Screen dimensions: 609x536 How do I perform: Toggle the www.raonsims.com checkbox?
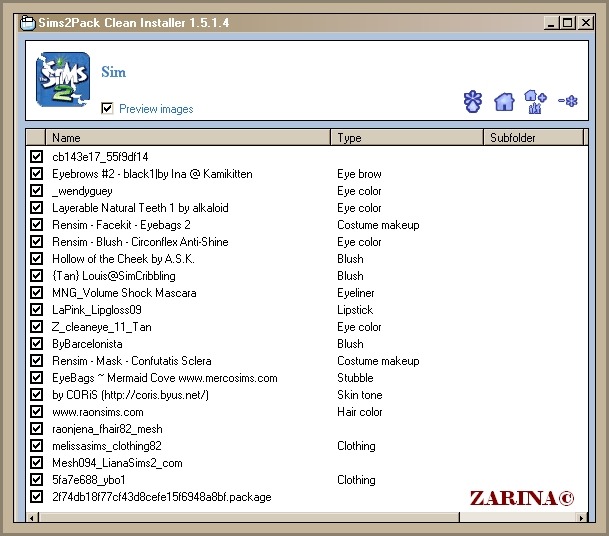click(37, 412)
